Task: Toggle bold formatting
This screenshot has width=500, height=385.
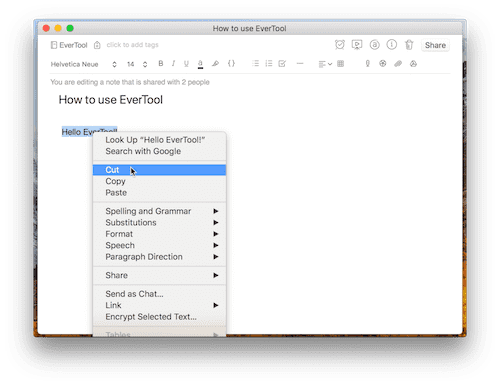Action: (x=161, y=63)
